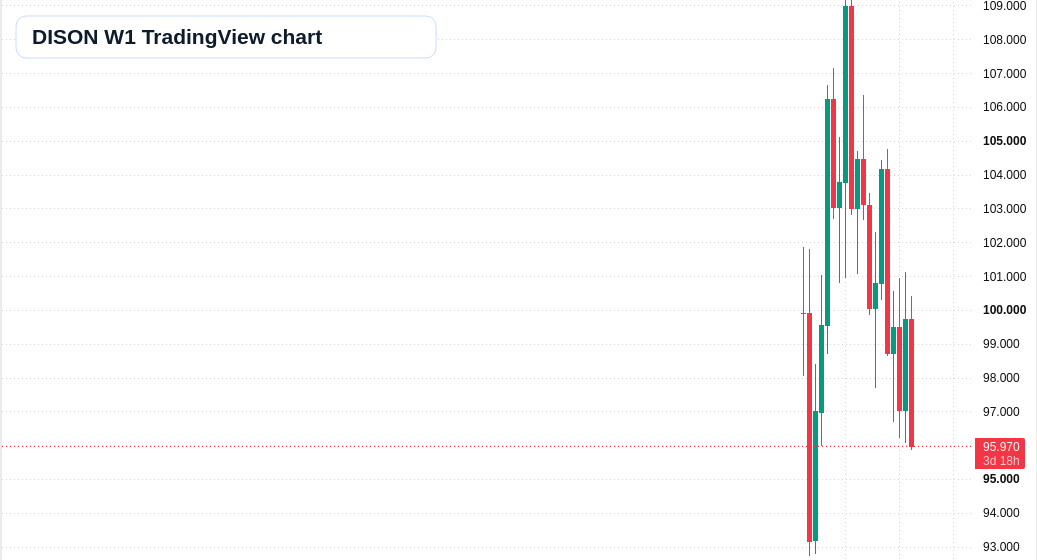Select the 94.000 price scale label
The image size is (1037, 560).
point(1001,513)
